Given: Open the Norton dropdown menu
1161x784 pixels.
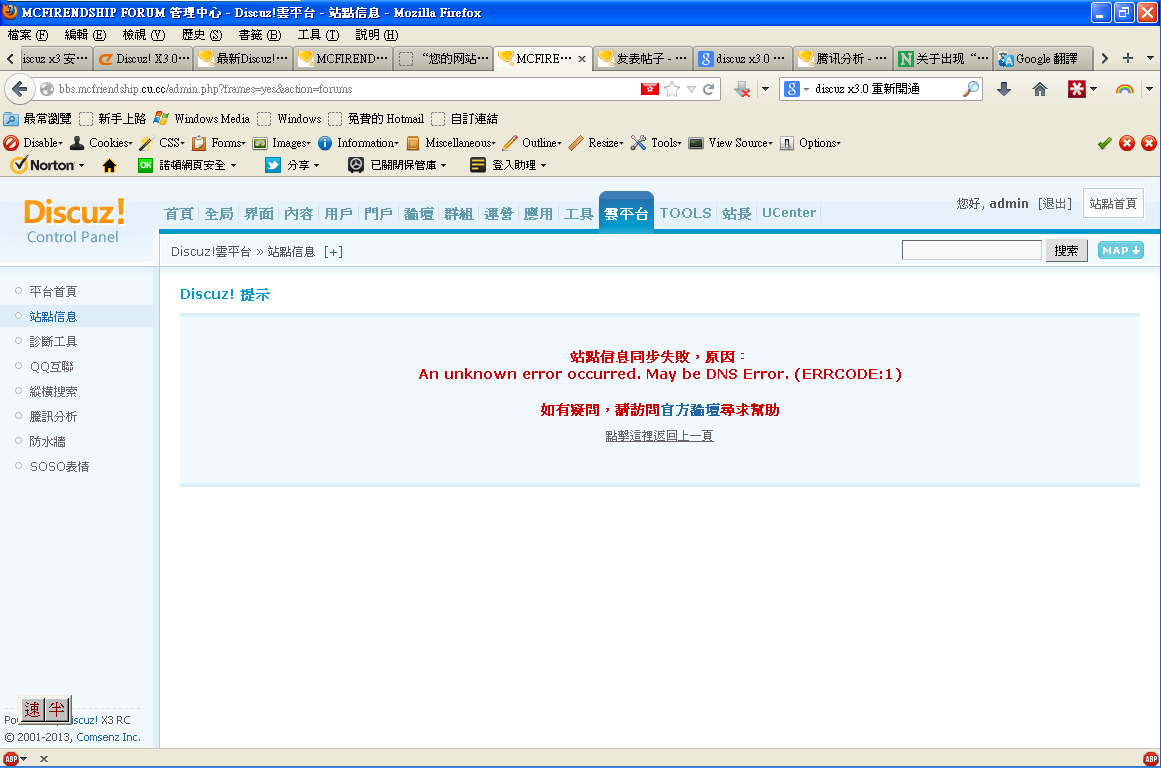Looking at the screenshot, I should [x=48, y=165].
